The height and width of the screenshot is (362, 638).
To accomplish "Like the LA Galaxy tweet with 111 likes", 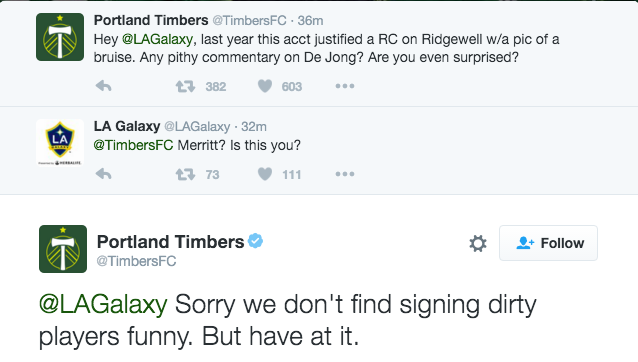I will [265, 174].
